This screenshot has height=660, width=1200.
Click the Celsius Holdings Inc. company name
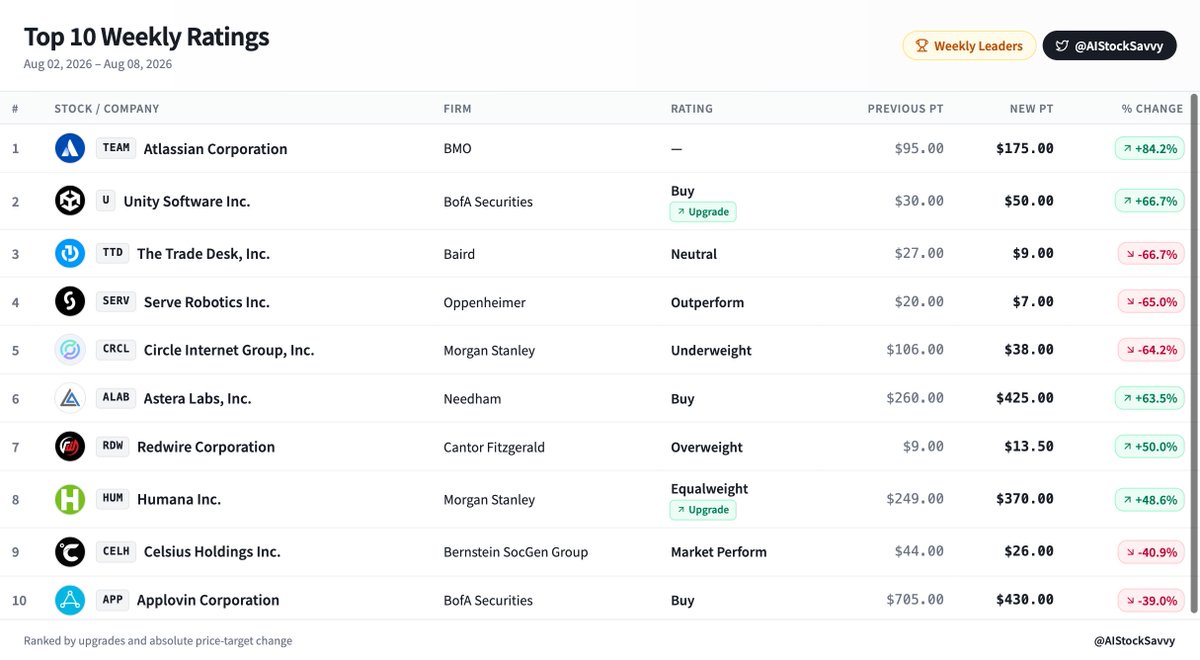pyautogui.click(x=212, y=552)
